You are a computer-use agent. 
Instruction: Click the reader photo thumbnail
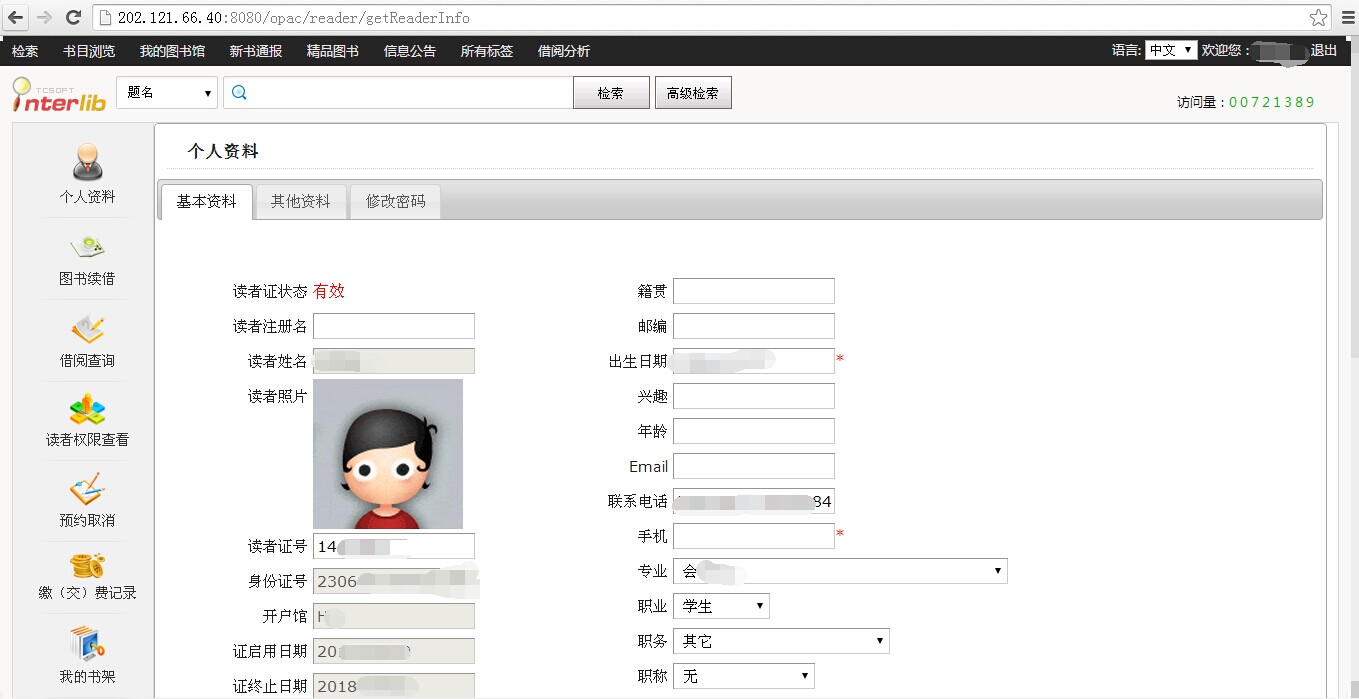(388, 453)
